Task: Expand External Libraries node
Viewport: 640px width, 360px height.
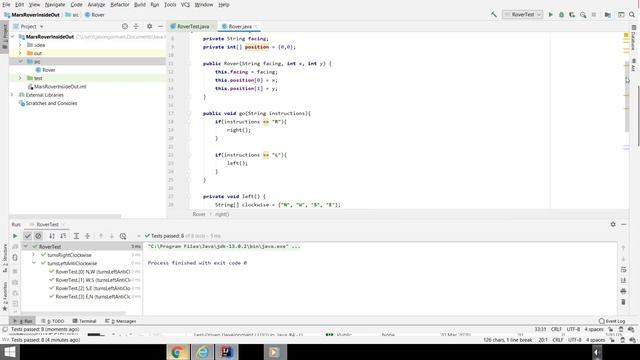Action: 12,95
